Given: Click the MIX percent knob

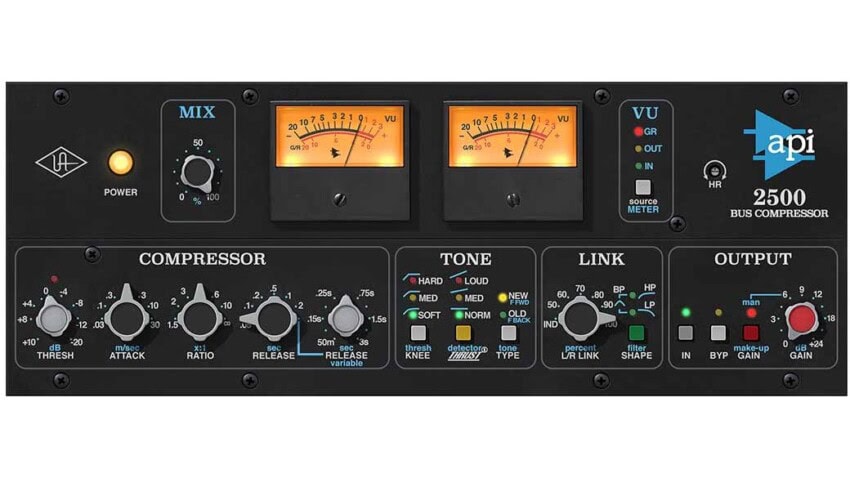Looking at the screenshot, I should click(x=197, y=173).
